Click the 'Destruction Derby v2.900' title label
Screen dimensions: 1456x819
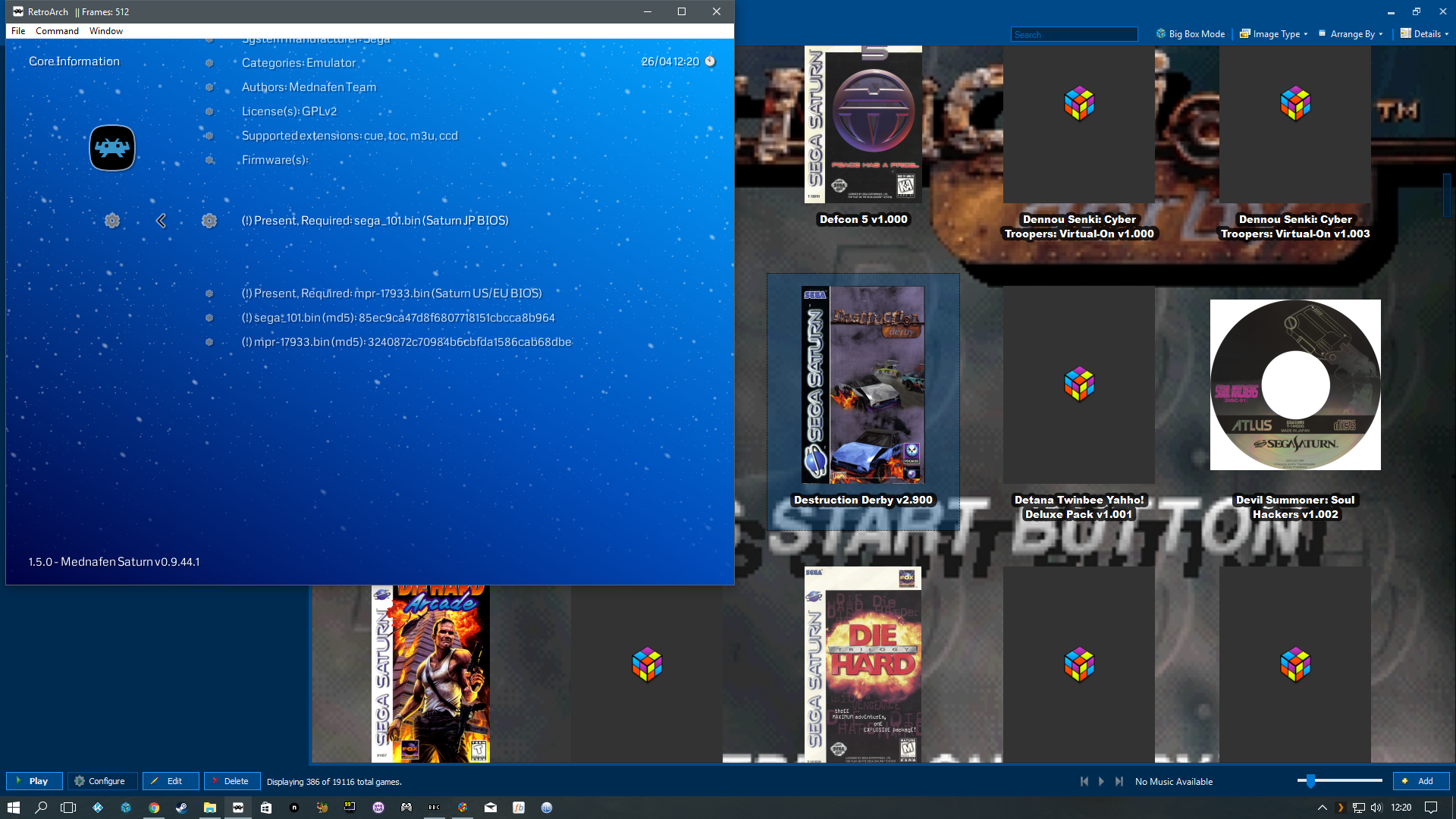(x=863, y=500)
